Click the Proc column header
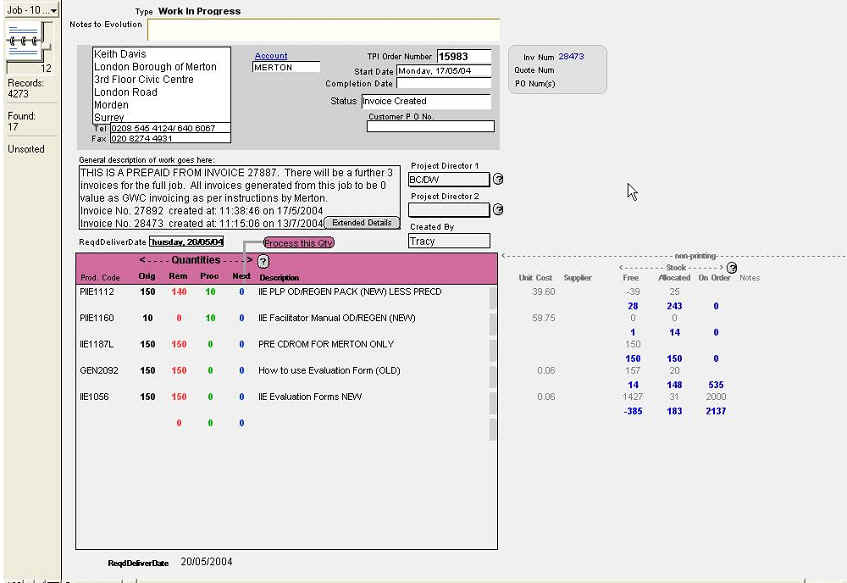 (210, 276)
